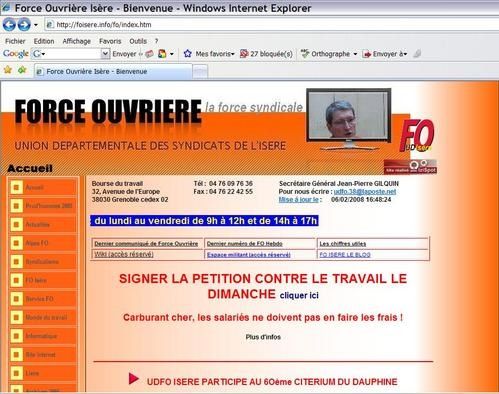Click the popup blocker 27 bloquée(s) icon
499x394 pixels.
(244, 54)
